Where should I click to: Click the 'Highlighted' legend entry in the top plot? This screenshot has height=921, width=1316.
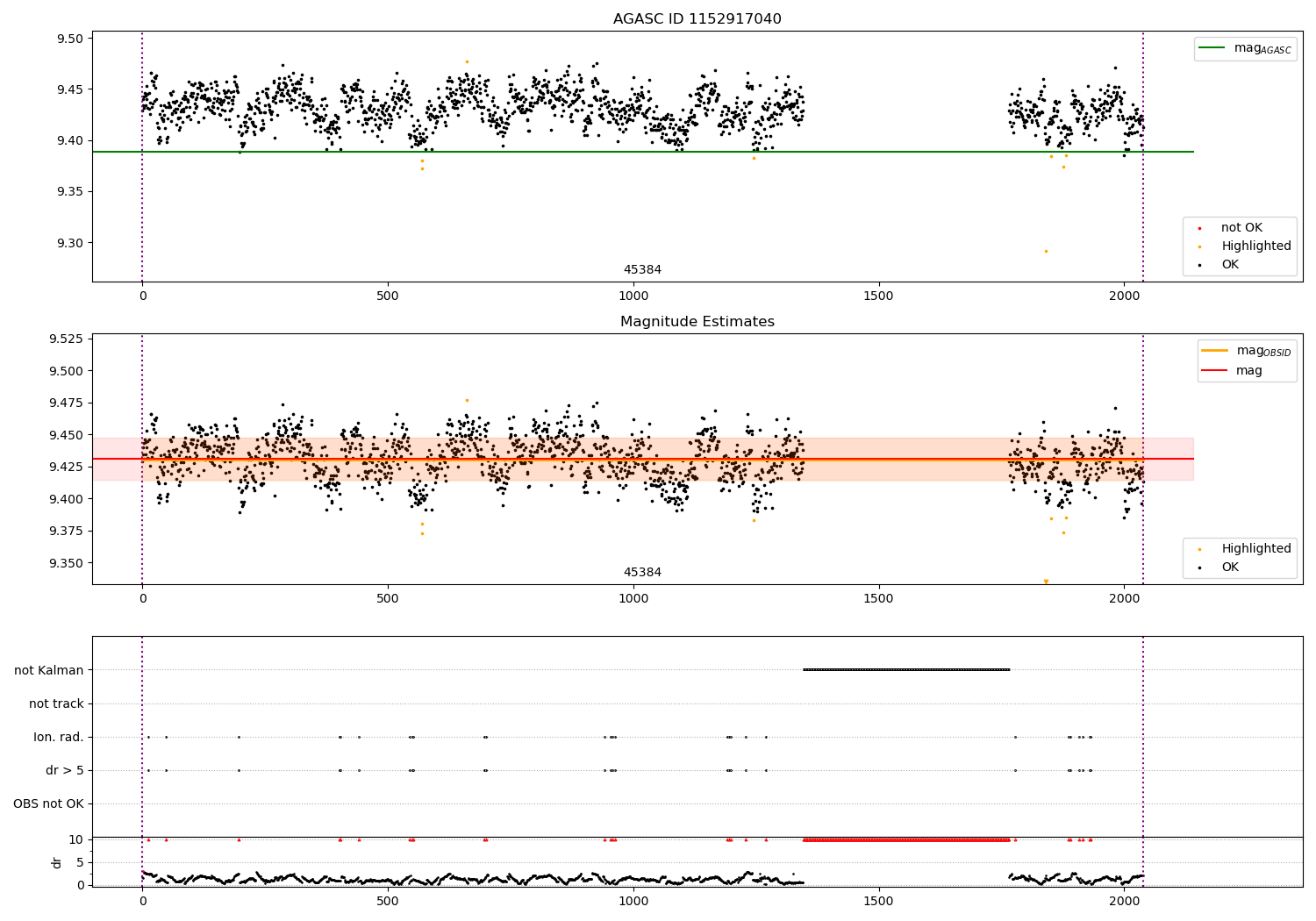[1256, 246]
